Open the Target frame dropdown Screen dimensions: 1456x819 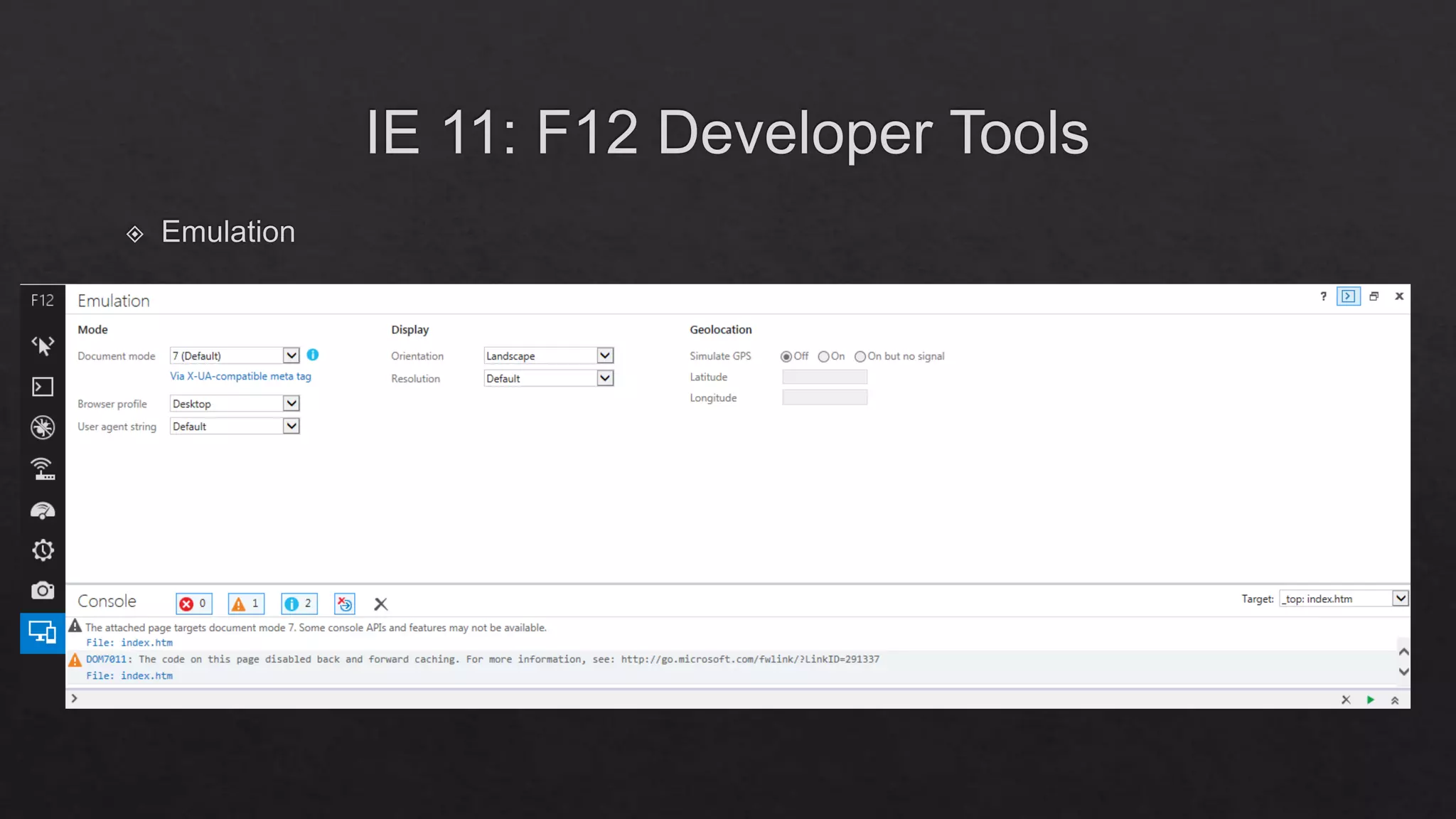(1344, 599)
